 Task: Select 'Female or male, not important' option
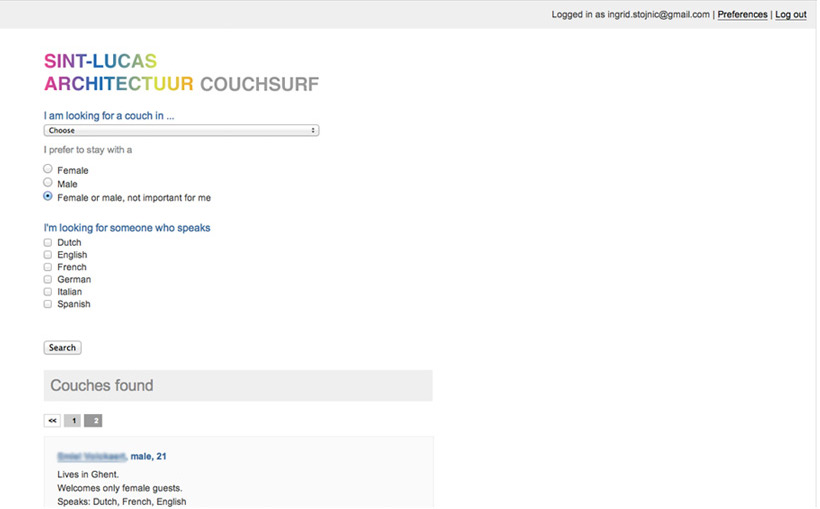point(48,196)
